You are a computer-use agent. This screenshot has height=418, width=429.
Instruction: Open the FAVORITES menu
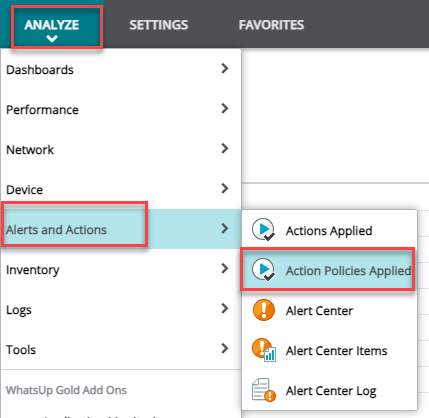271,25
